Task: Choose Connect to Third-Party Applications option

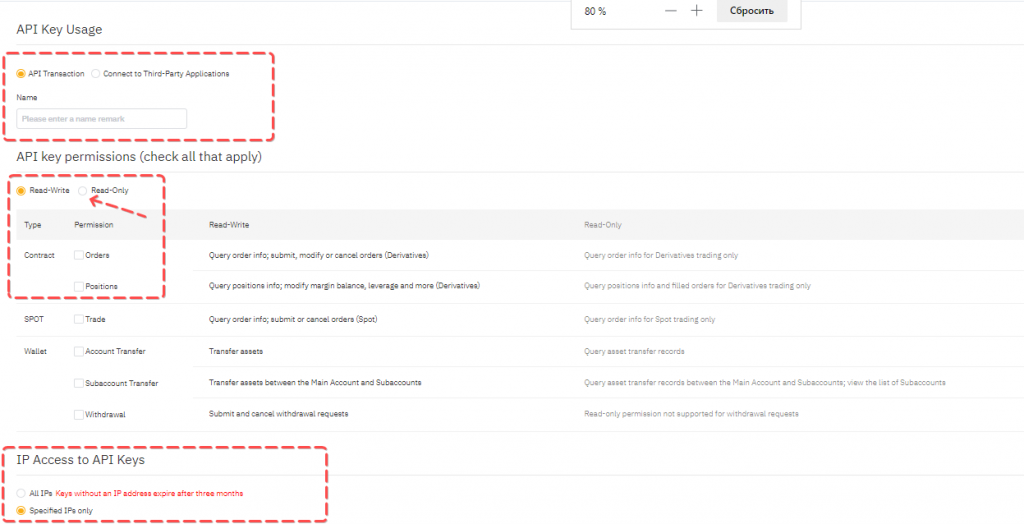Action: pos(96,74)
